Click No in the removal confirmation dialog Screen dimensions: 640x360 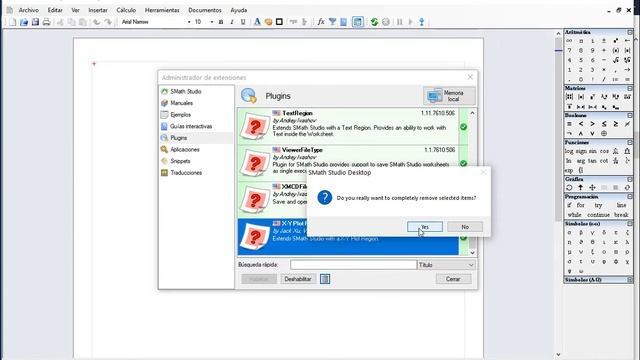click(465, 227)
